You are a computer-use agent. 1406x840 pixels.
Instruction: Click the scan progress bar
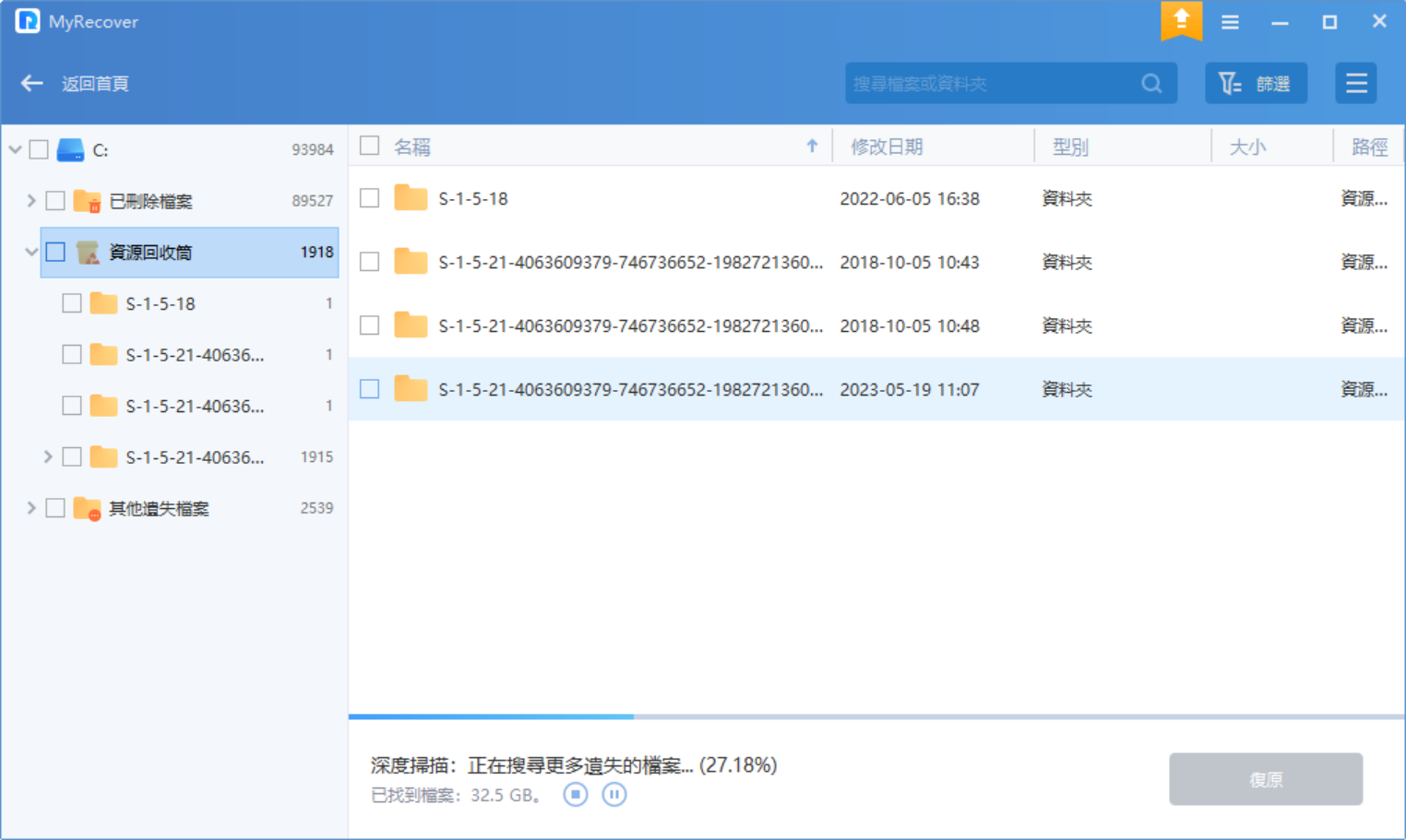click(x=876, y=716)
